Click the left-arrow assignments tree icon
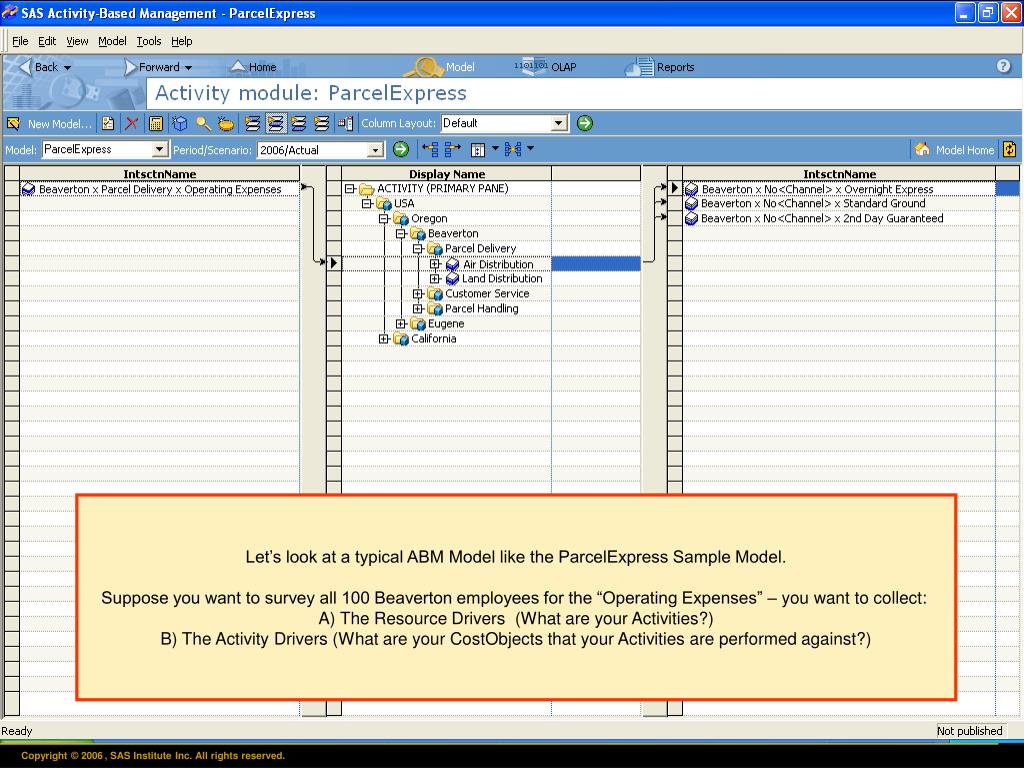 click(430, 150)
